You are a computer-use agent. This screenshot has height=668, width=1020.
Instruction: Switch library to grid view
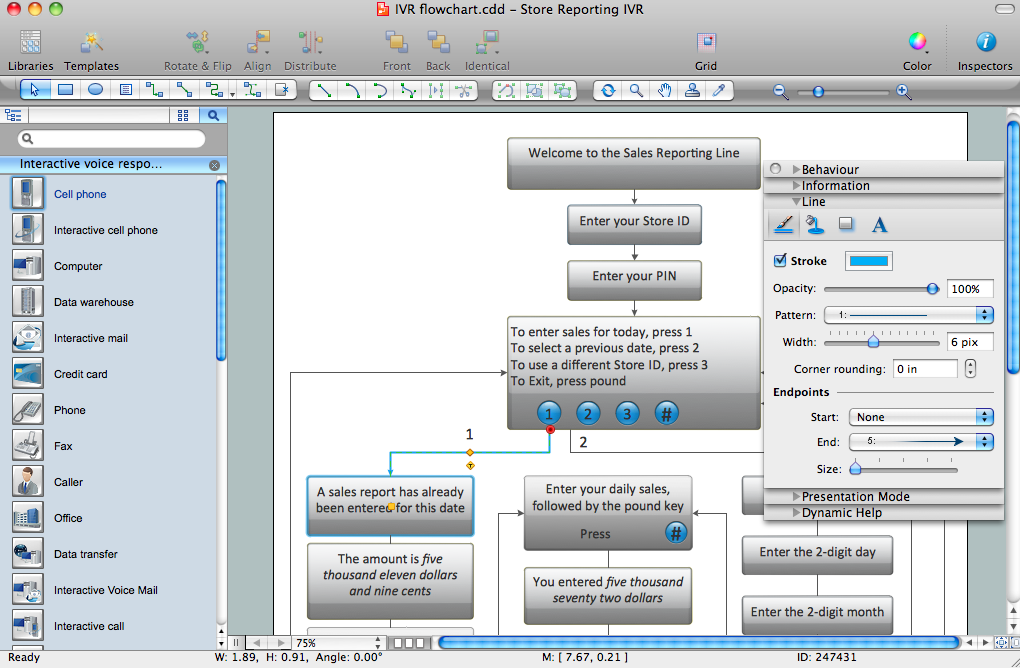click(x=183, y=115)
